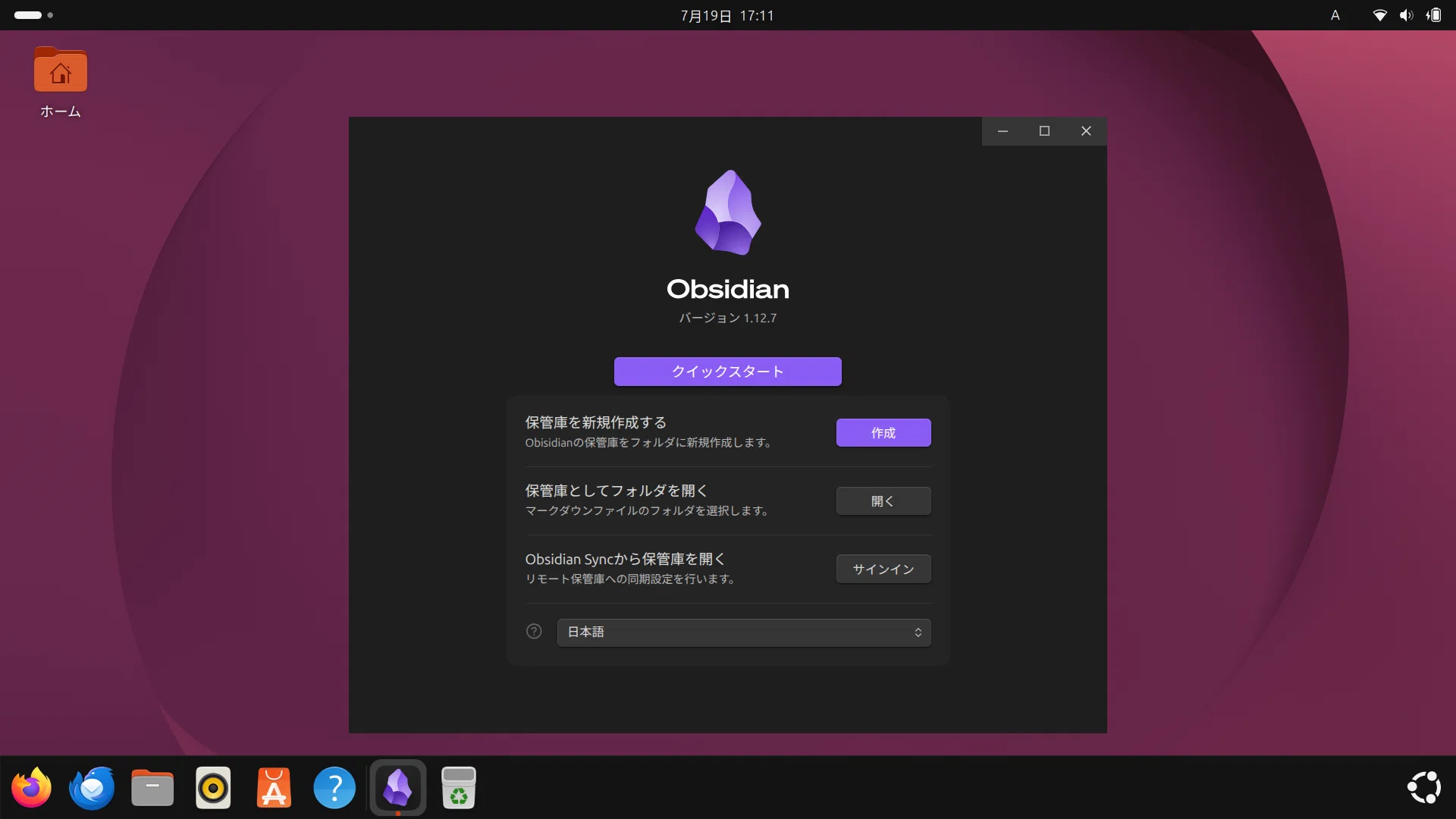Image resolution: width=1456 pixels, height=819 pixels.
Task: Click text マークダウンファイルのフォルダを選択します。
Action: (x=649, y=510)
